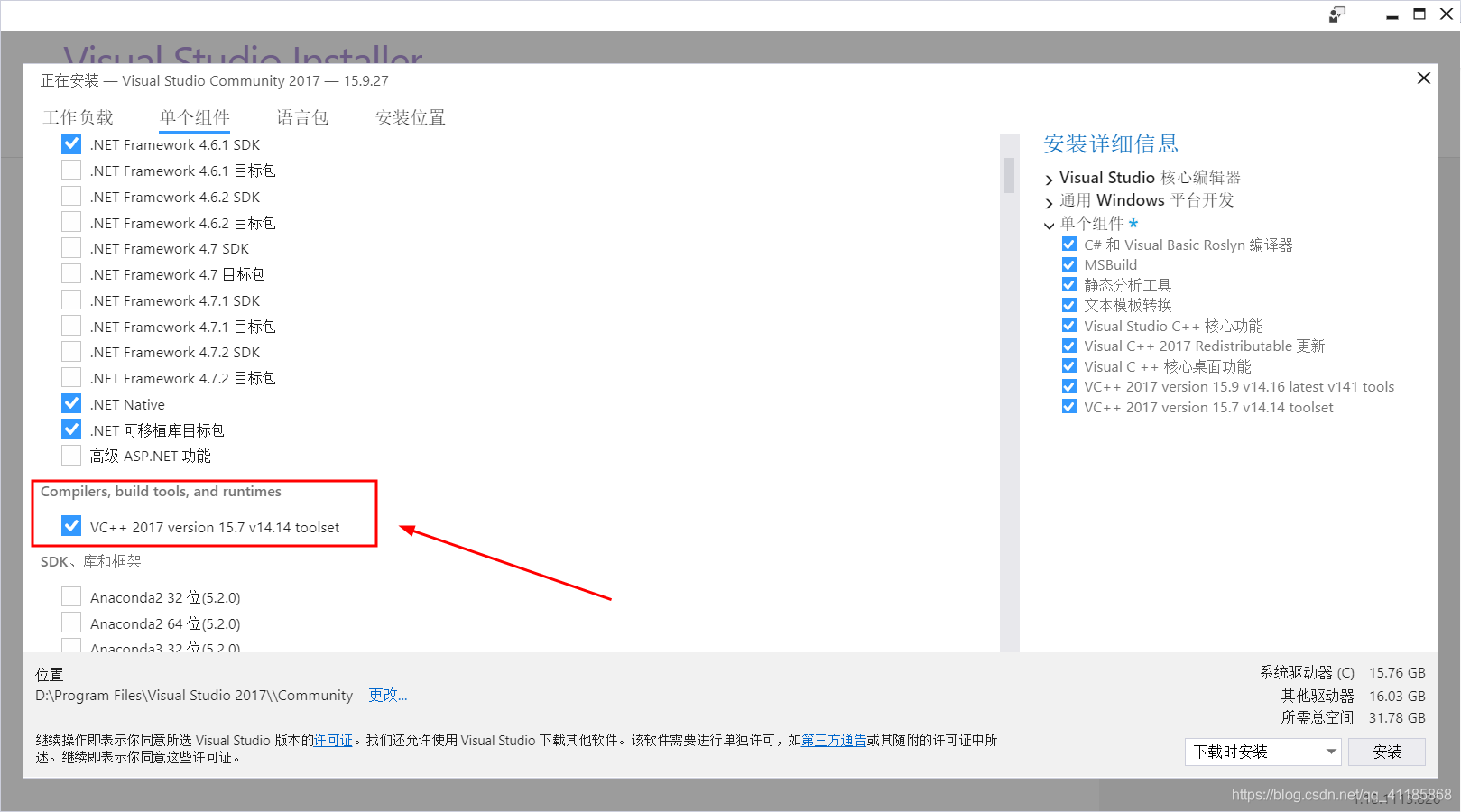Select the 单个组件 tab

(194, 117)
